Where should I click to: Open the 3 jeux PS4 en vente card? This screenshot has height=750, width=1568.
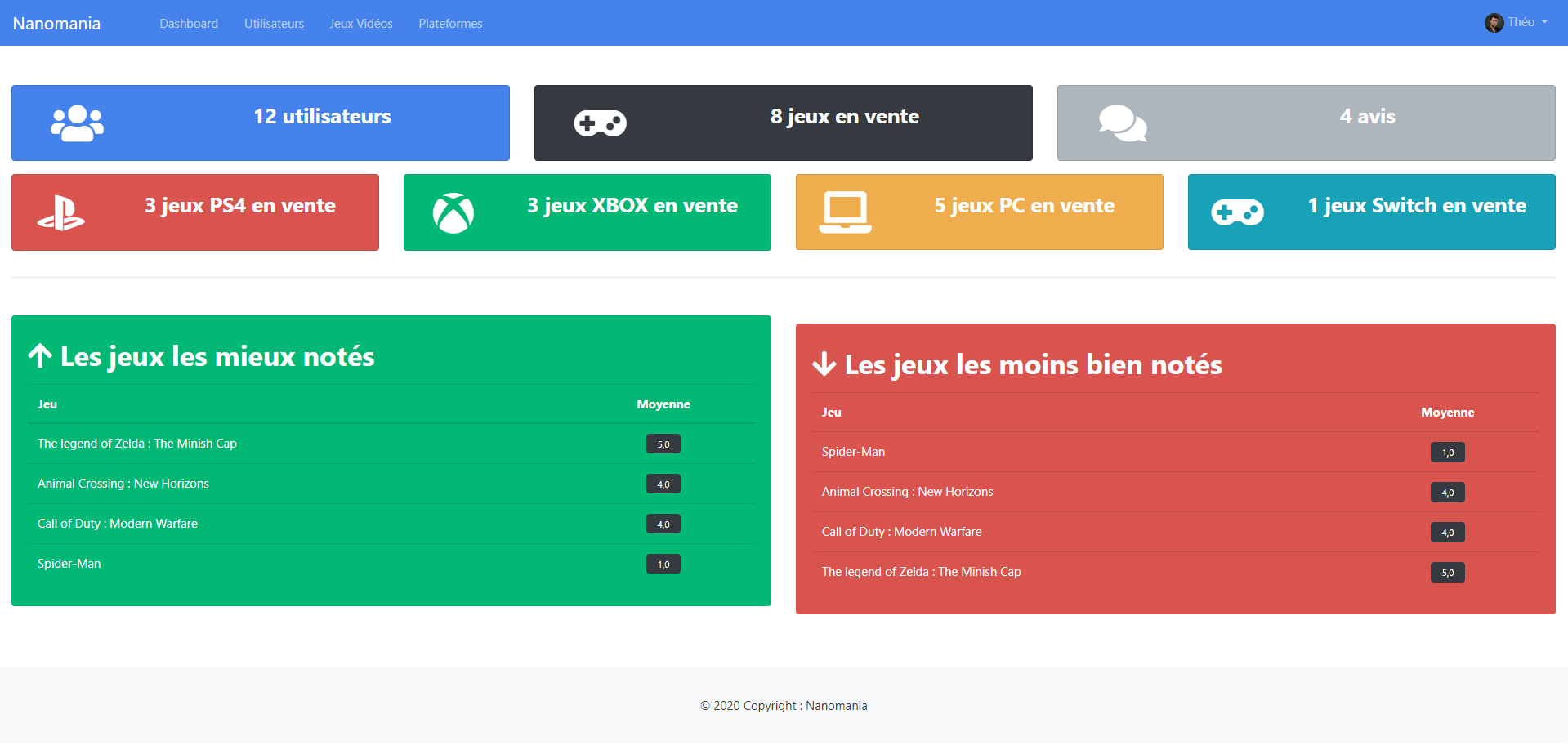(x=195, y=212)
